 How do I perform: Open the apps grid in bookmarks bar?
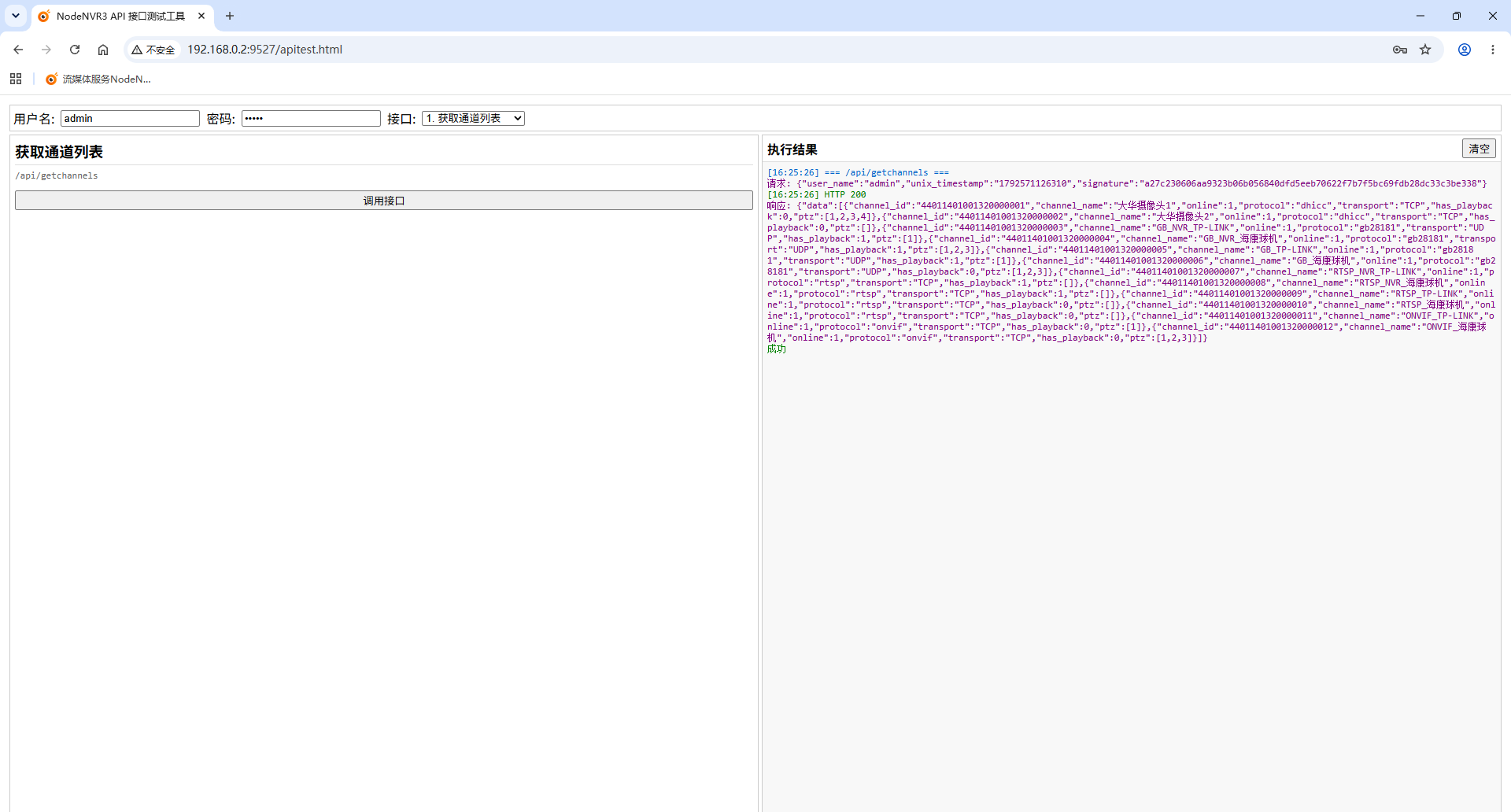(x=16, y=79)
